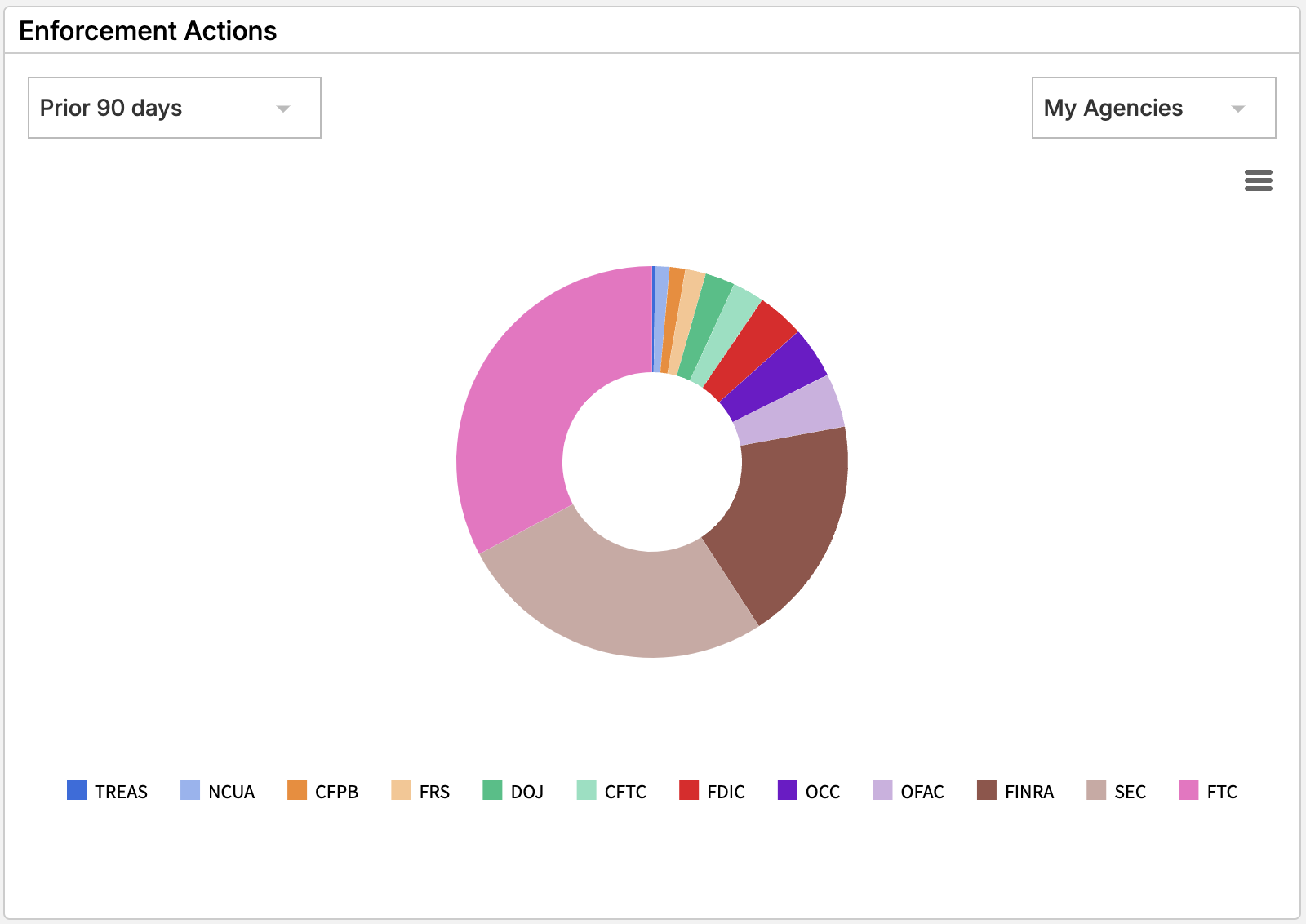Click the FRS legend color swatch
This screenshot has width=1306, height=924.
pyautogui.click(x=401, y=791)
